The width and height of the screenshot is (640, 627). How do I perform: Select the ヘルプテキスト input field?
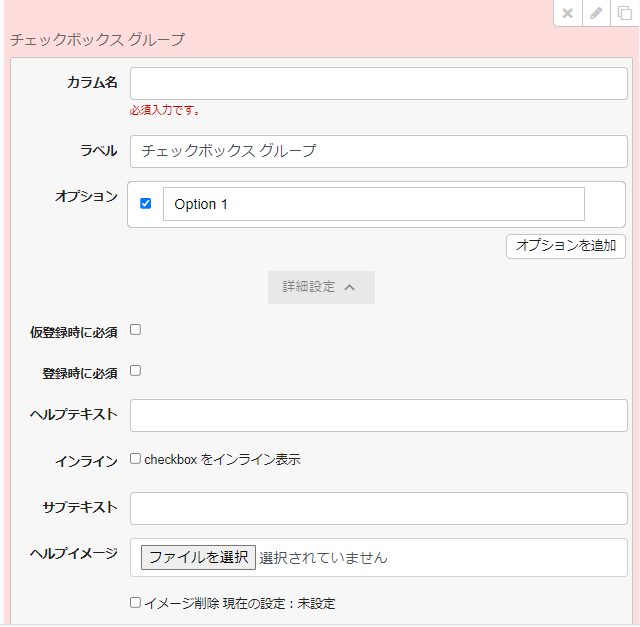tap(378, 415)
